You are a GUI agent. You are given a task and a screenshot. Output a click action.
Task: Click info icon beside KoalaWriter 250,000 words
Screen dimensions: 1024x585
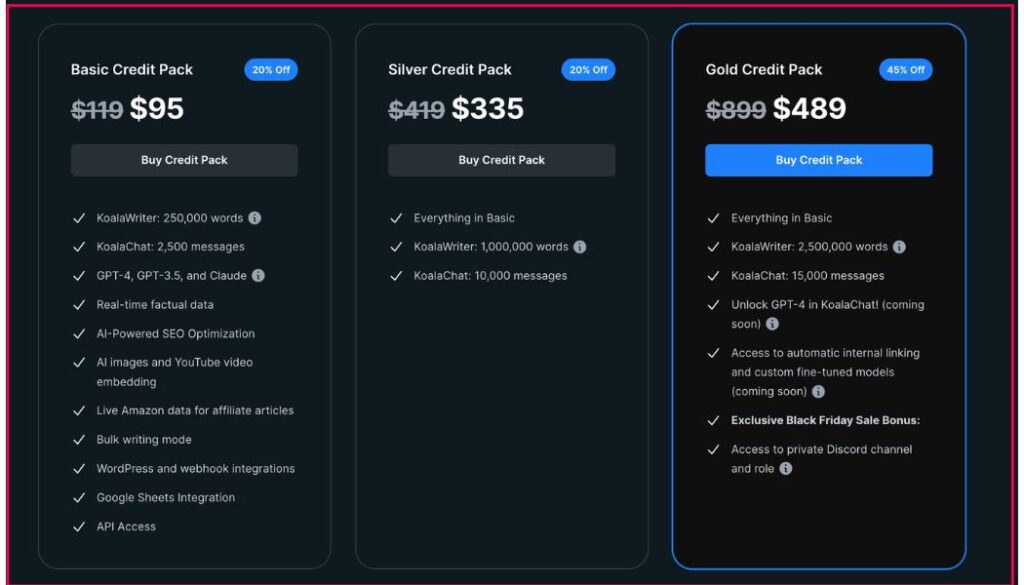click(255, 218)
